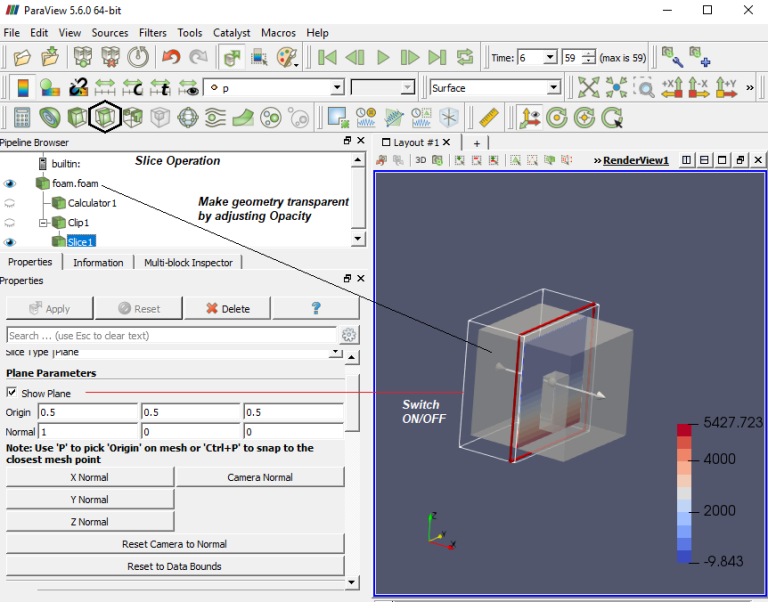Click the Glyph filter icon
The width and height of the screenshot is (768, 602).
(x=188, y=118)
